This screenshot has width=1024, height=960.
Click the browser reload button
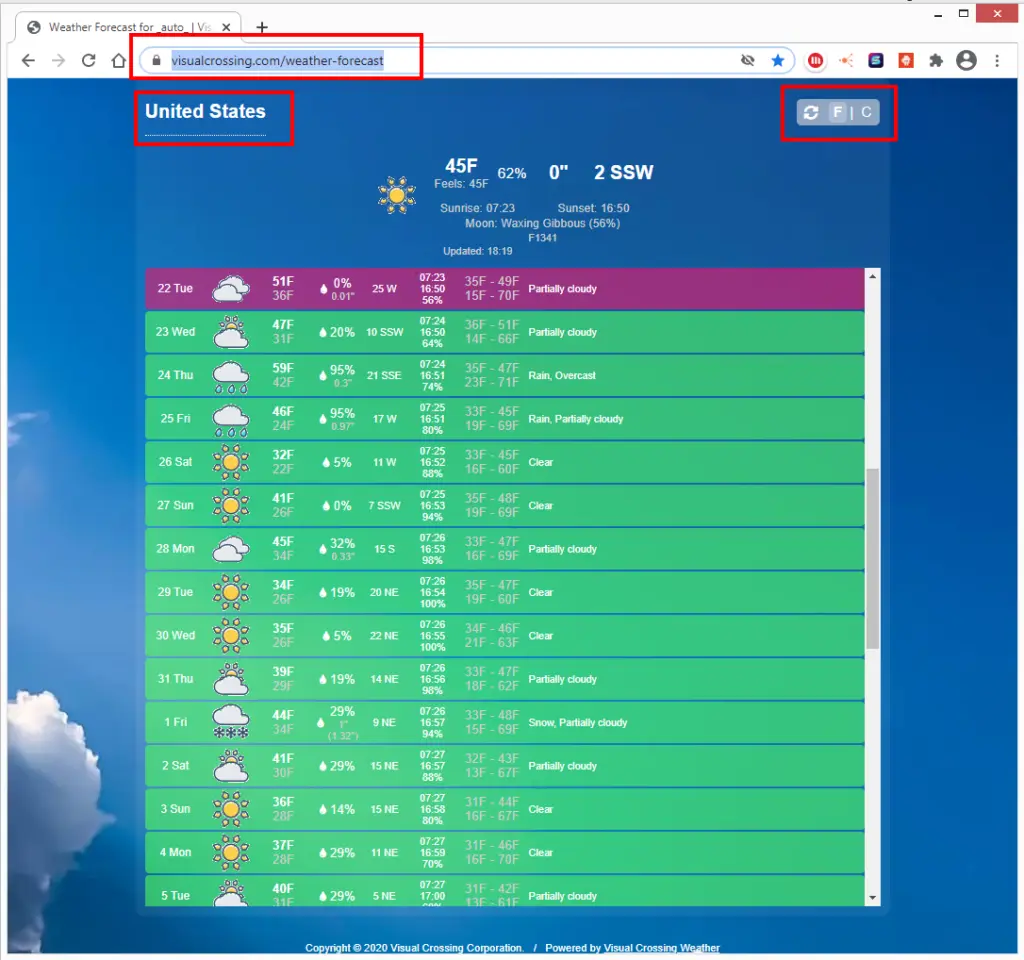click(88, 61)
